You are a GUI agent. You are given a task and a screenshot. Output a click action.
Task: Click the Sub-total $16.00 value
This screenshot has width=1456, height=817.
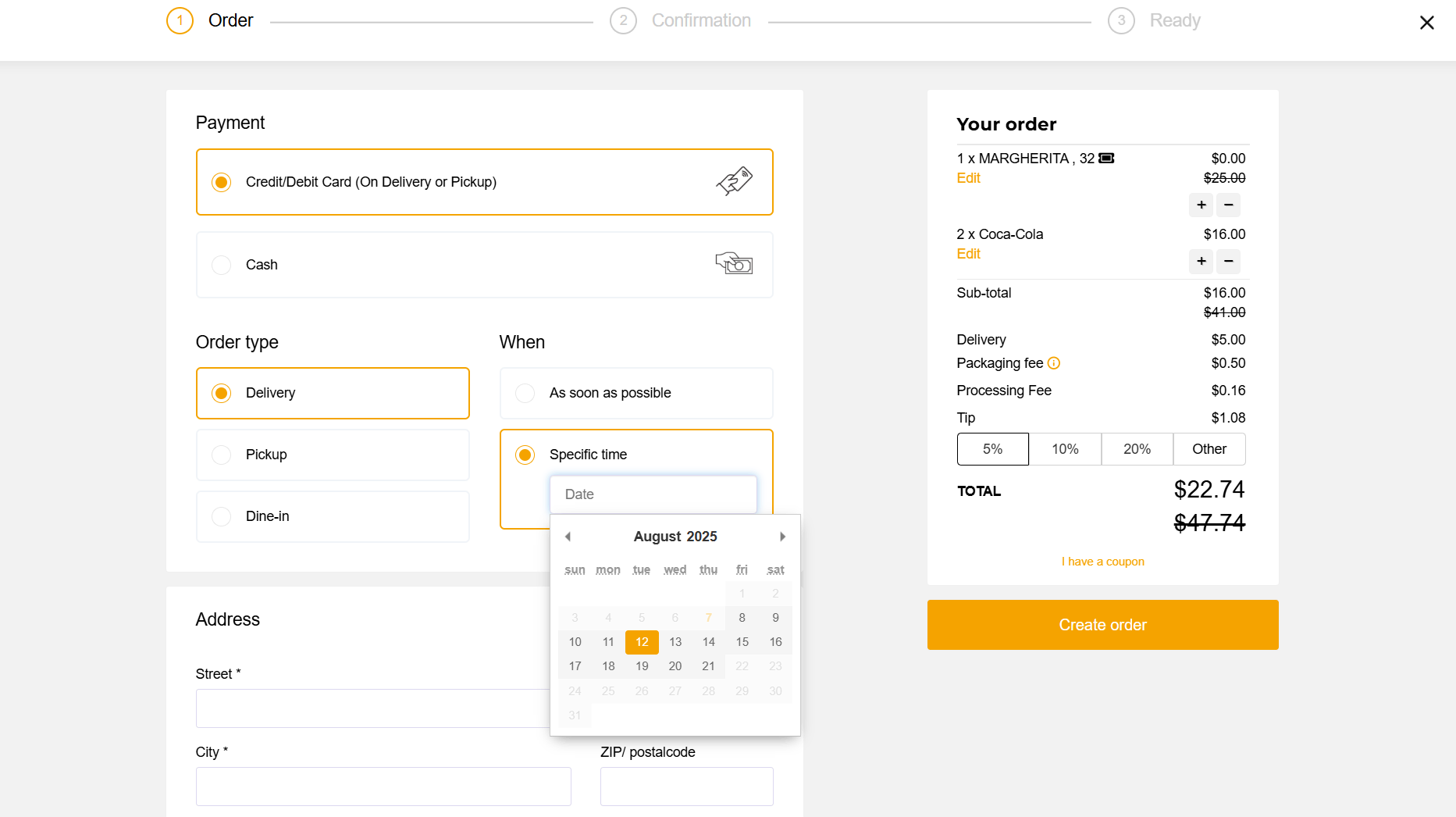(1224, 293)
